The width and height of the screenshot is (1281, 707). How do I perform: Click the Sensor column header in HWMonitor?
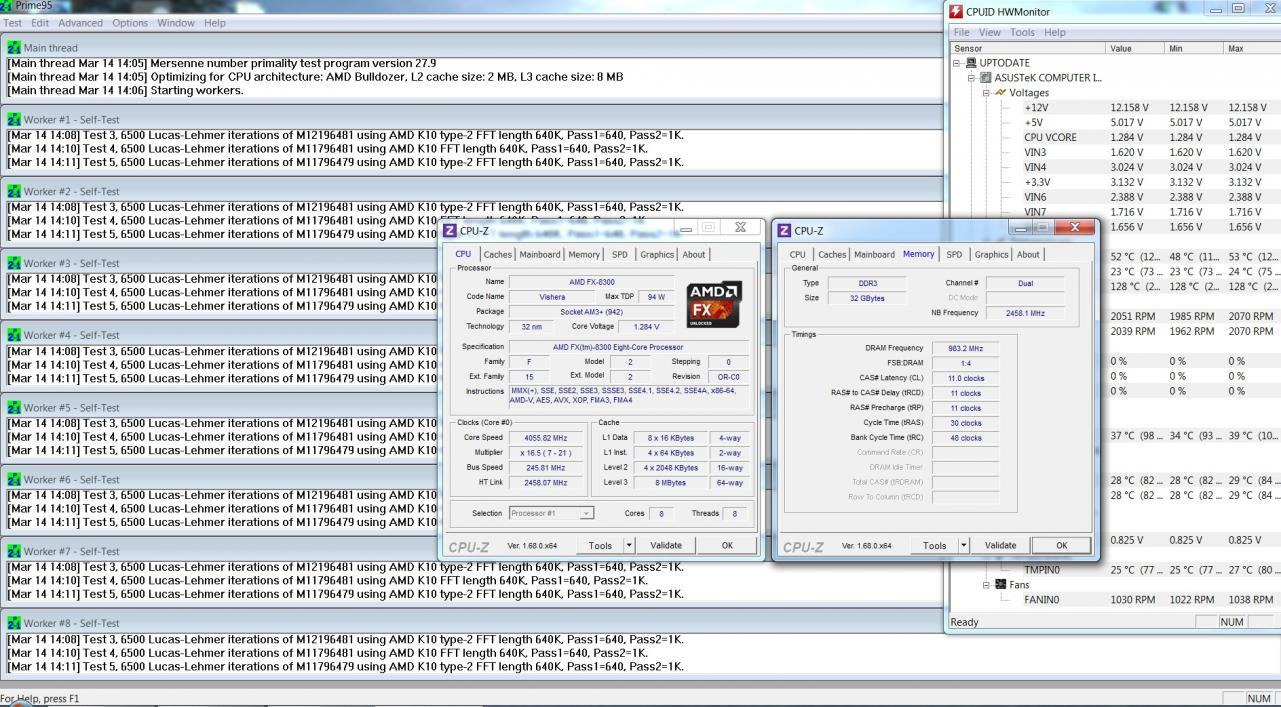coord(1028,48)
